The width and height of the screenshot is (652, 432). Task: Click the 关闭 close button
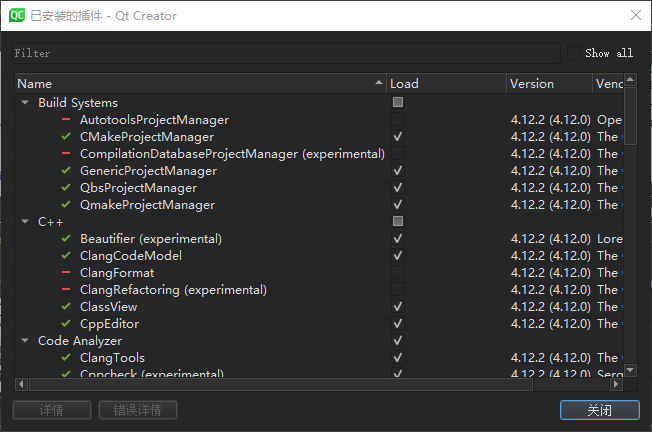[x=600, y=410]
